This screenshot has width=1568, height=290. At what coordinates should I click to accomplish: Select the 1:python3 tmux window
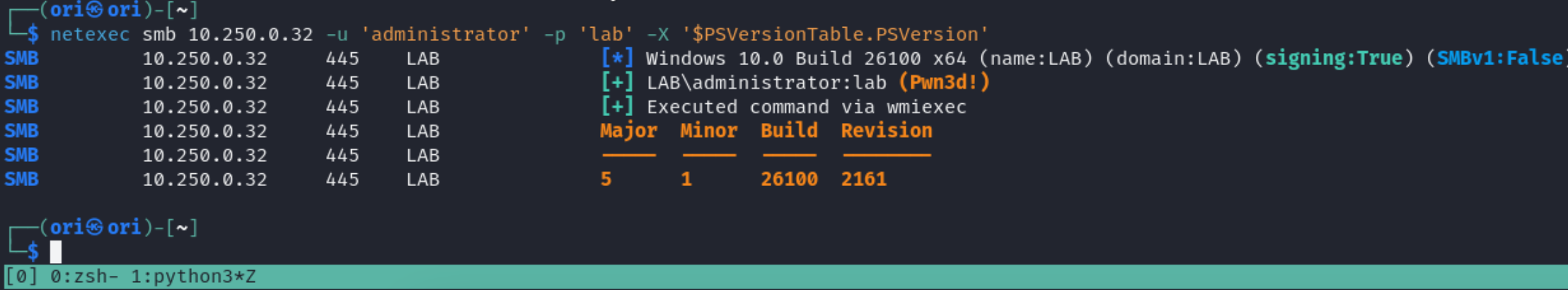(192, 277)
